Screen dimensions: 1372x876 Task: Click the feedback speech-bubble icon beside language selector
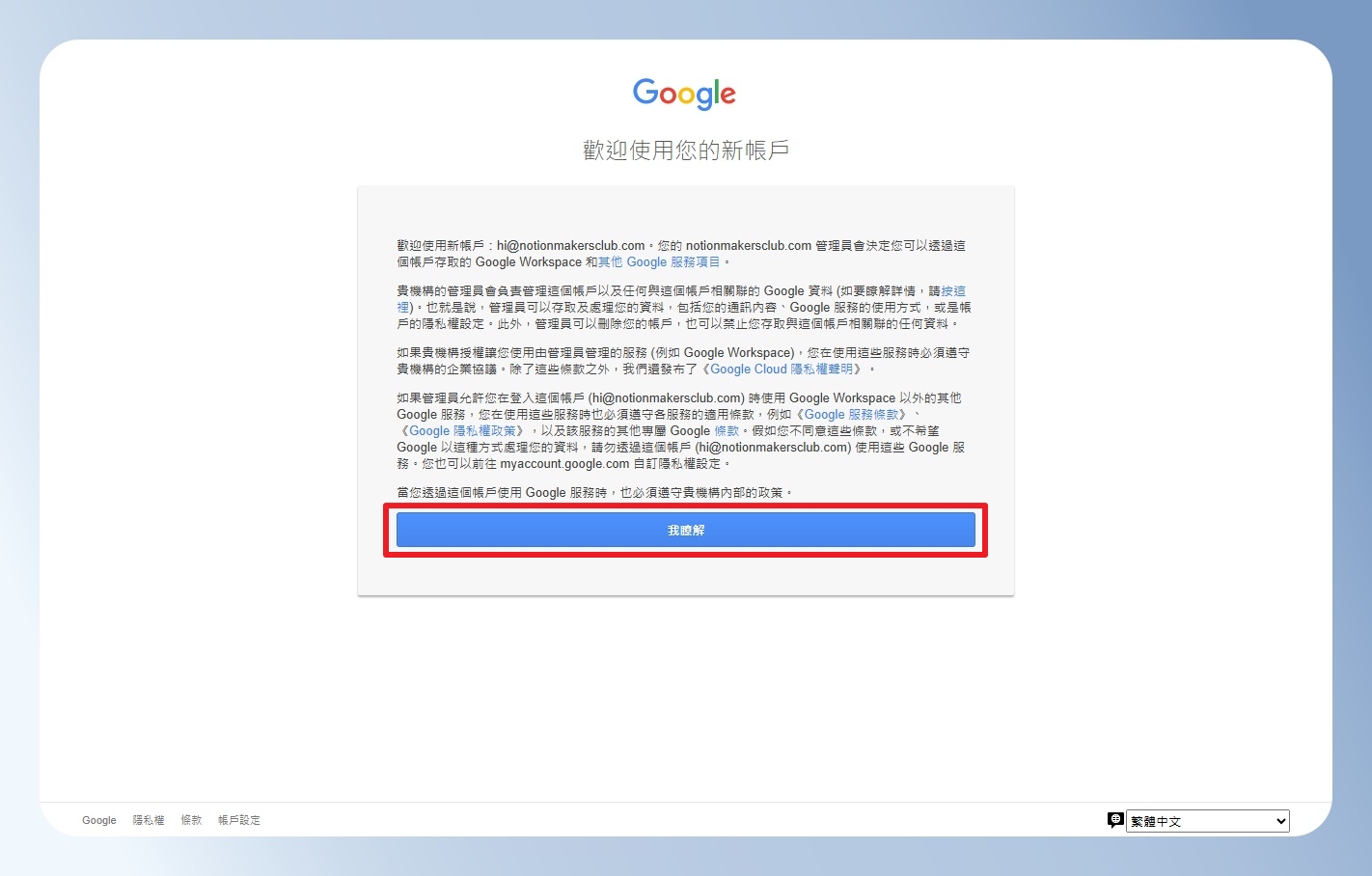point(1115,820)
